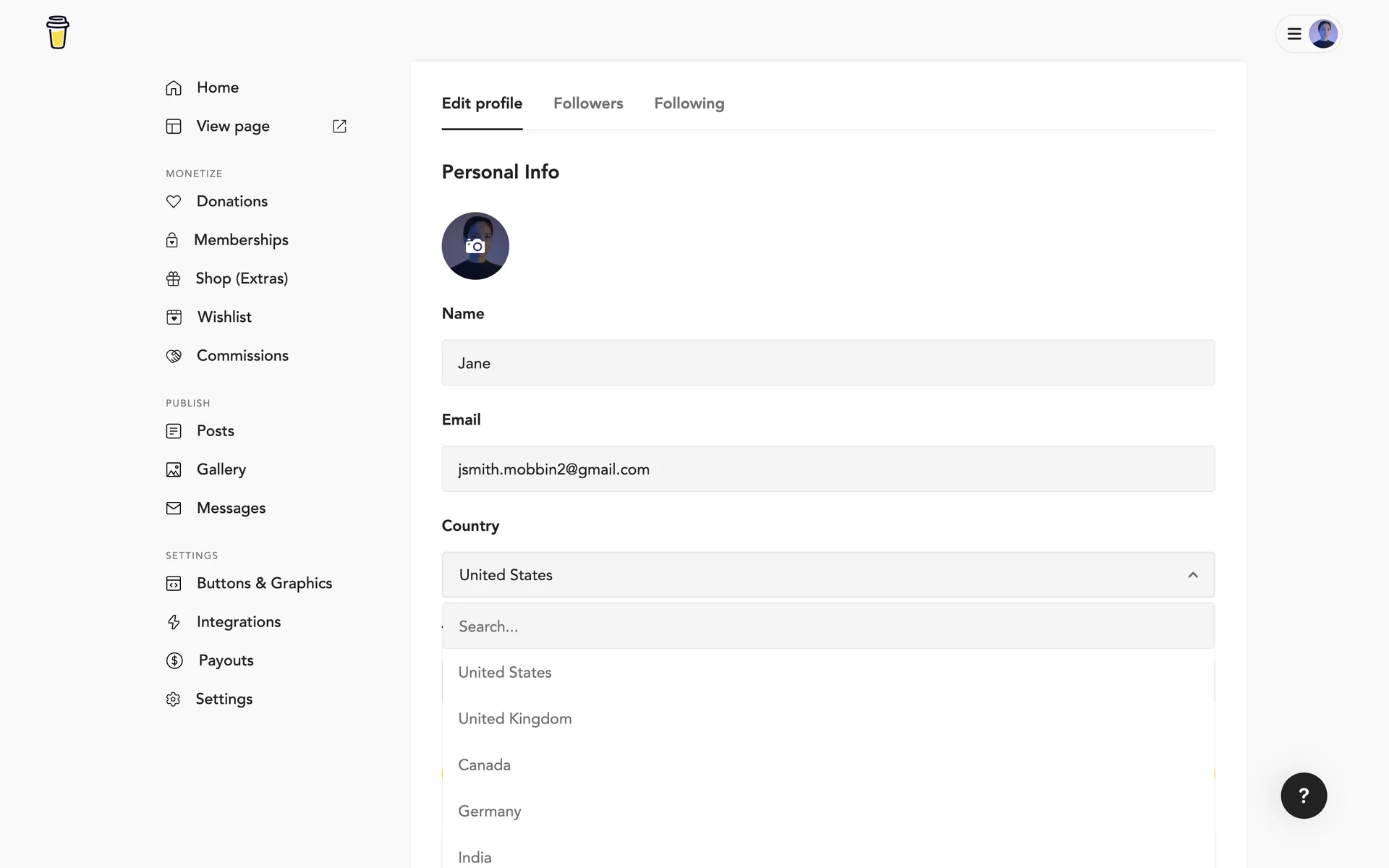Go to Commissions in the sidebar
Viewport: 1389px width, 868px height.
tap(242, 356)
